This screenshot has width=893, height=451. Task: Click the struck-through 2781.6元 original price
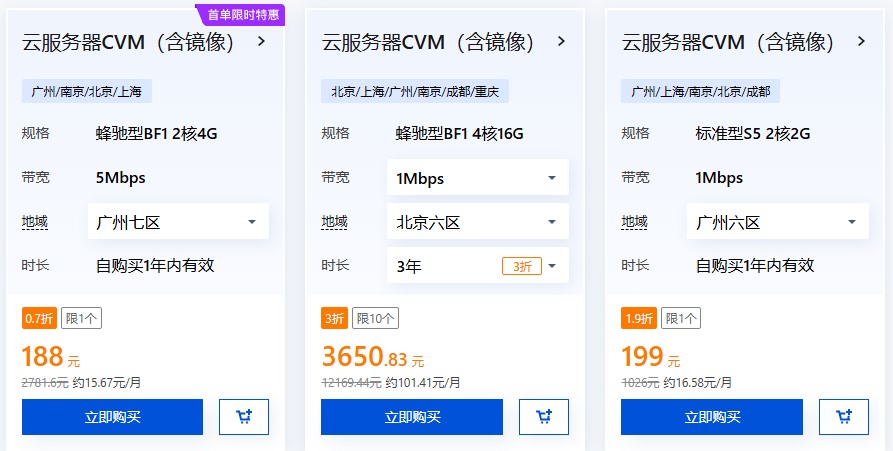pos(45,383)
